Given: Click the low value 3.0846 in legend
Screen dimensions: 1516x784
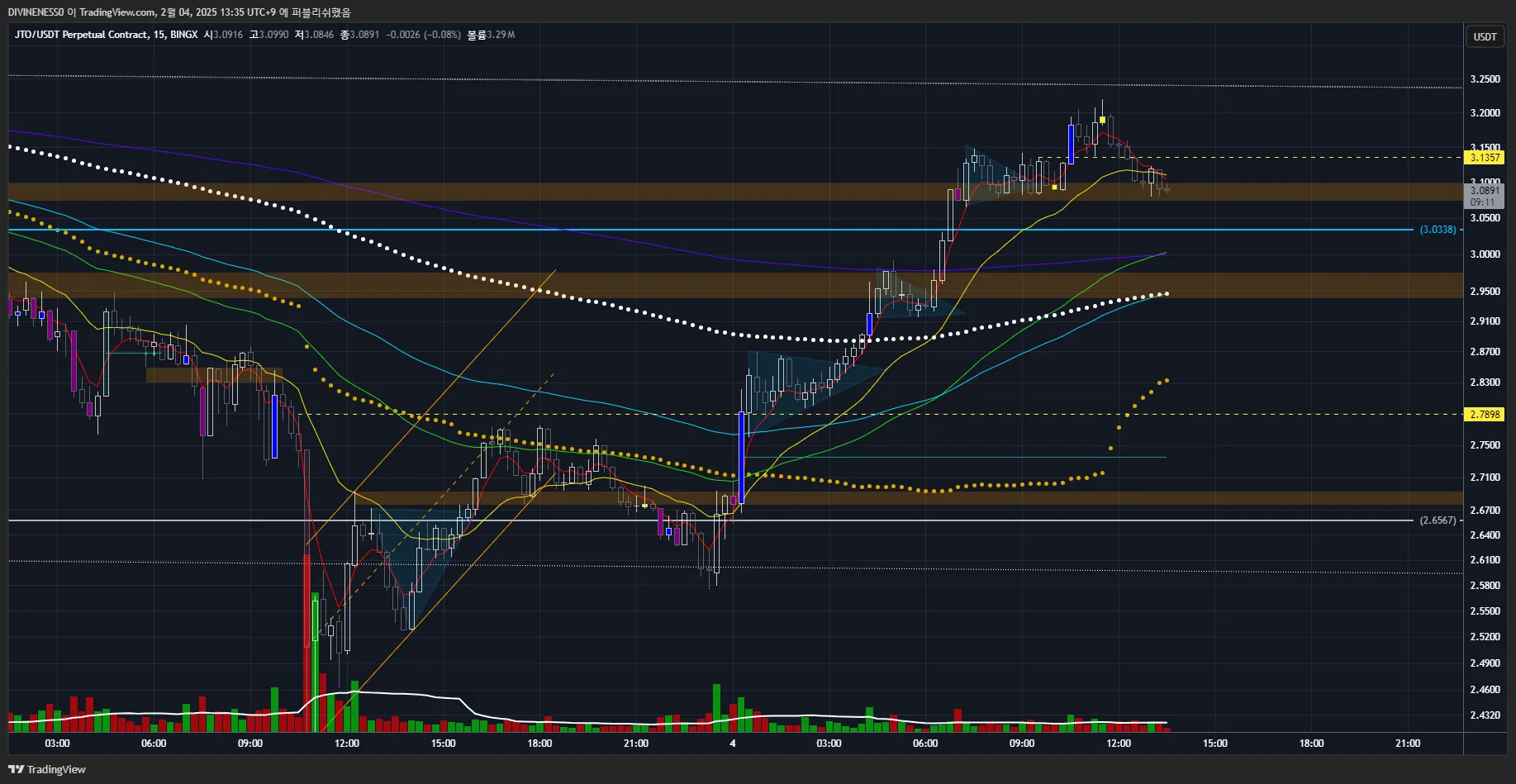Looking at the screenshot, I should coord(319,35).
